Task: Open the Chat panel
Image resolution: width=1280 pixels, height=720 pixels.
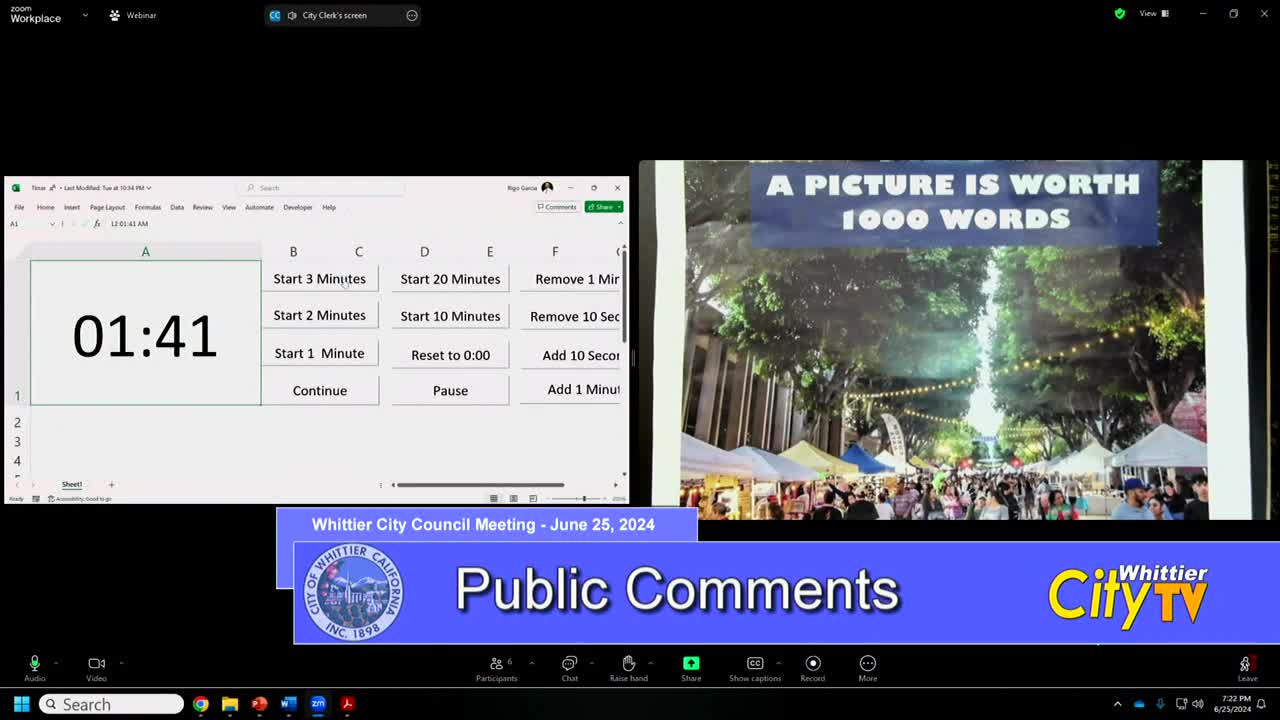Action: tap(569, 664)
